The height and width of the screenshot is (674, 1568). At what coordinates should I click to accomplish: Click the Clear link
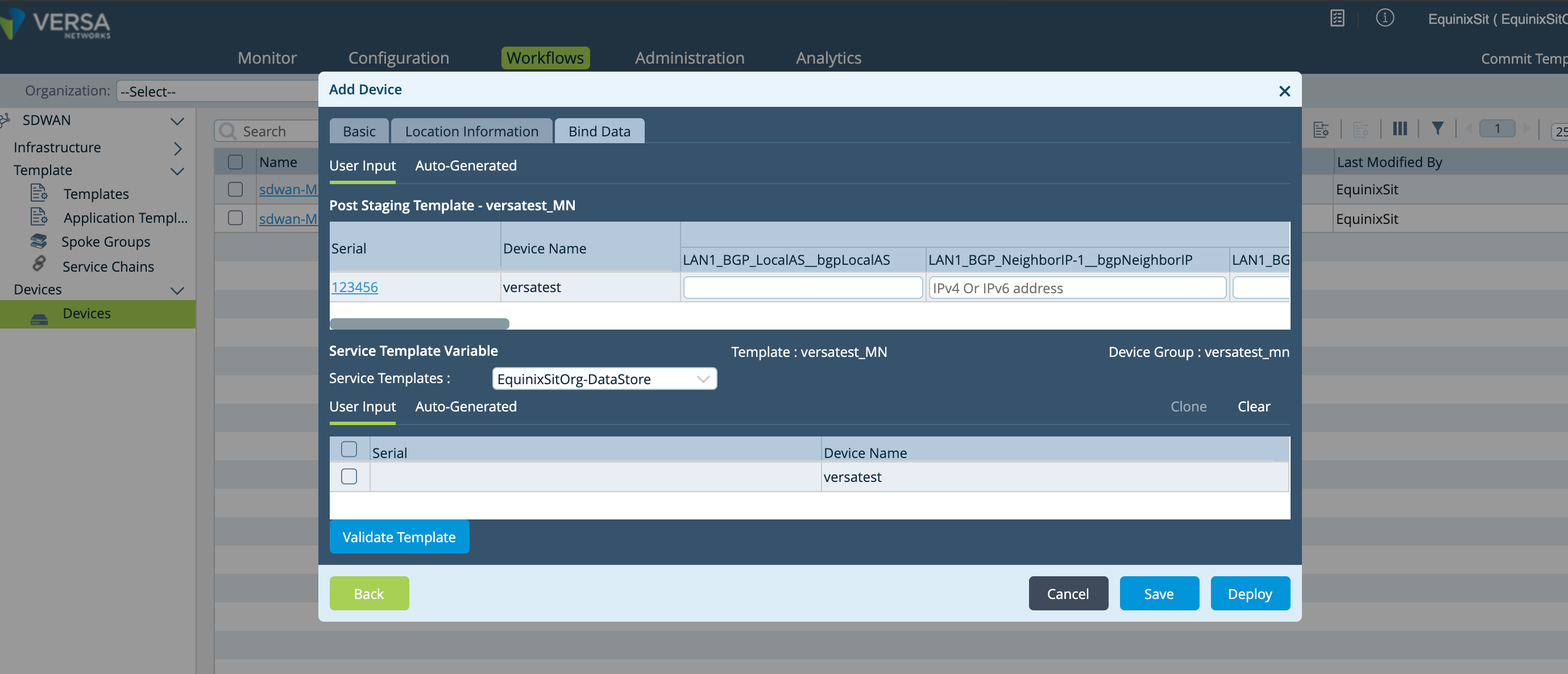click(x=1254, y=406)
